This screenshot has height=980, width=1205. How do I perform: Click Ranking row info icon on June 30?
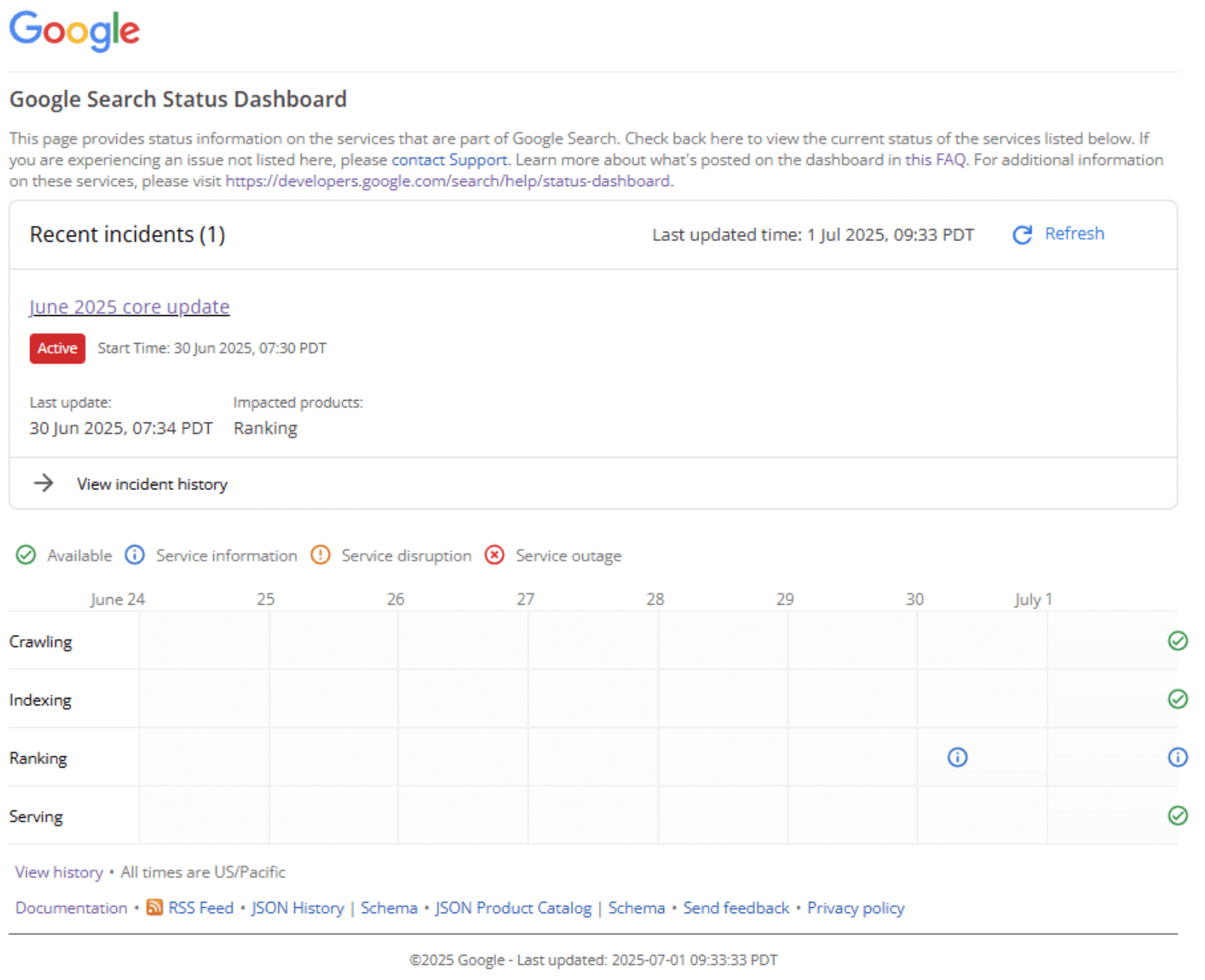click(957, 757)
